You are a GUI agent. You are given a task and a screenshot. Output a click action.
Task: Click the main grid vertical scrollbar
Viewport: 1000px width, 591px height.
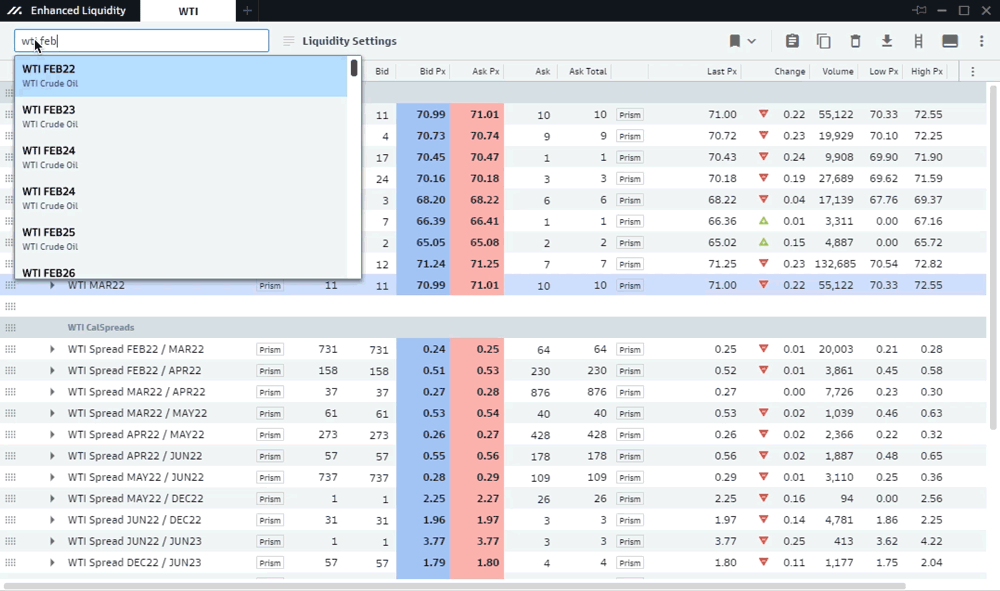pyautogui.click(x=992, y=258)
